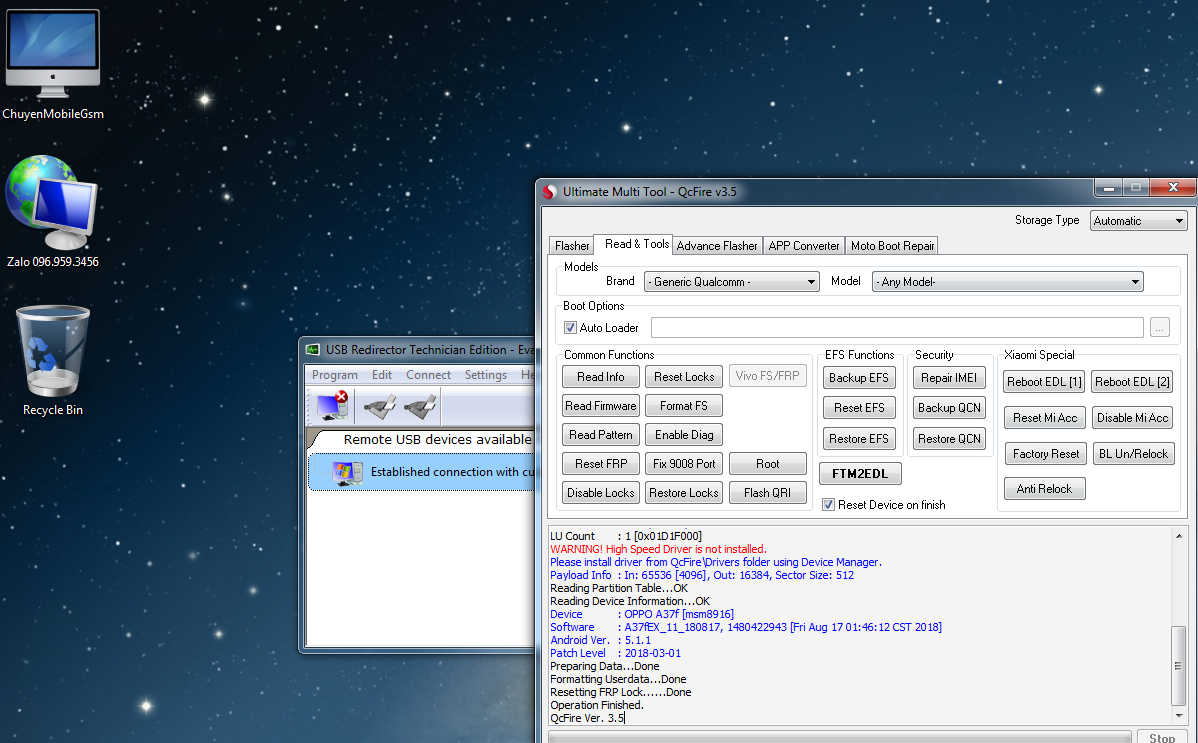
Task: Open the Model dropdown Any Model
Action: 1008,281
